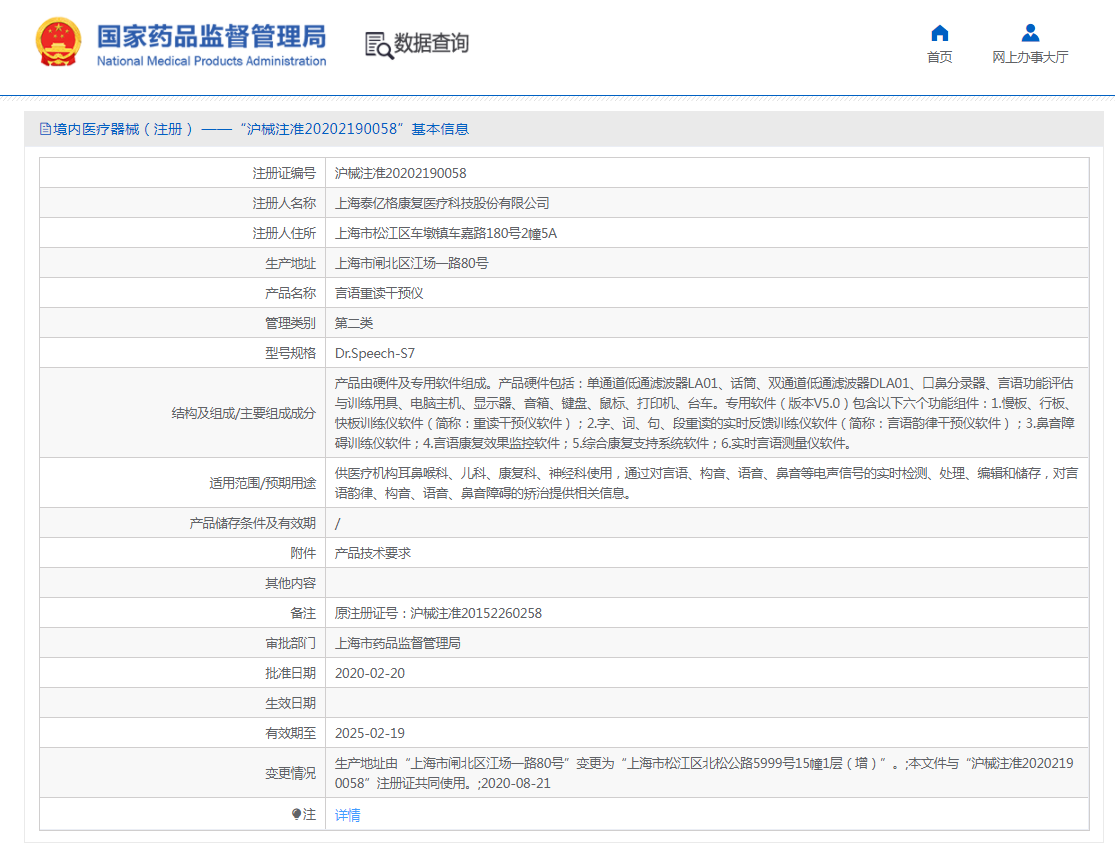Click the 产品名称 row label
Image resolution: width=1115 pixels, height=855 pixels.
pyautogui.click(x=290, y=293)
